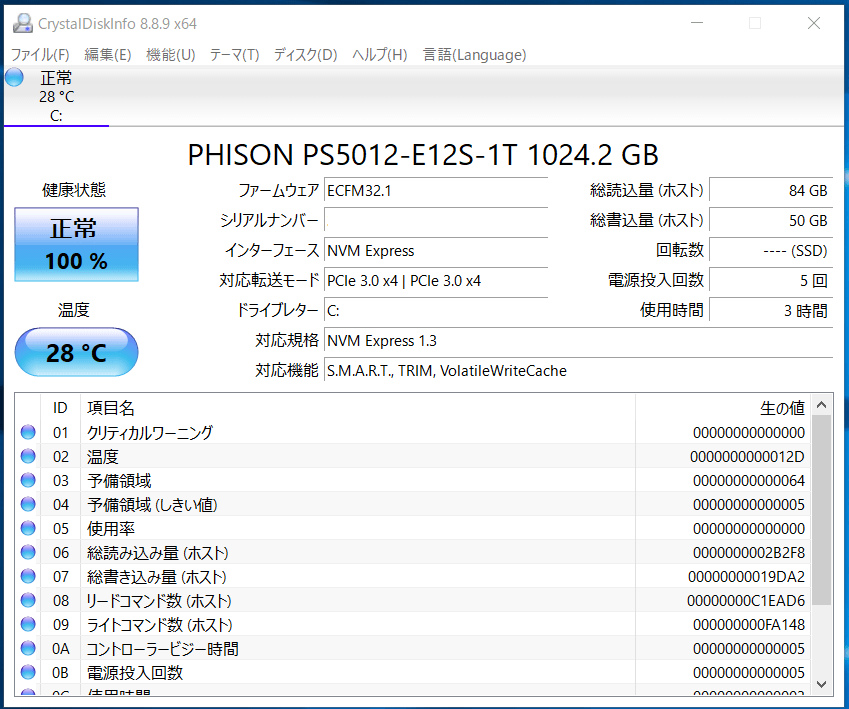The height and width of the screenshot is (709, 849).
Task: Click the インターフェース field showing NVM Express
Action: 436,251
